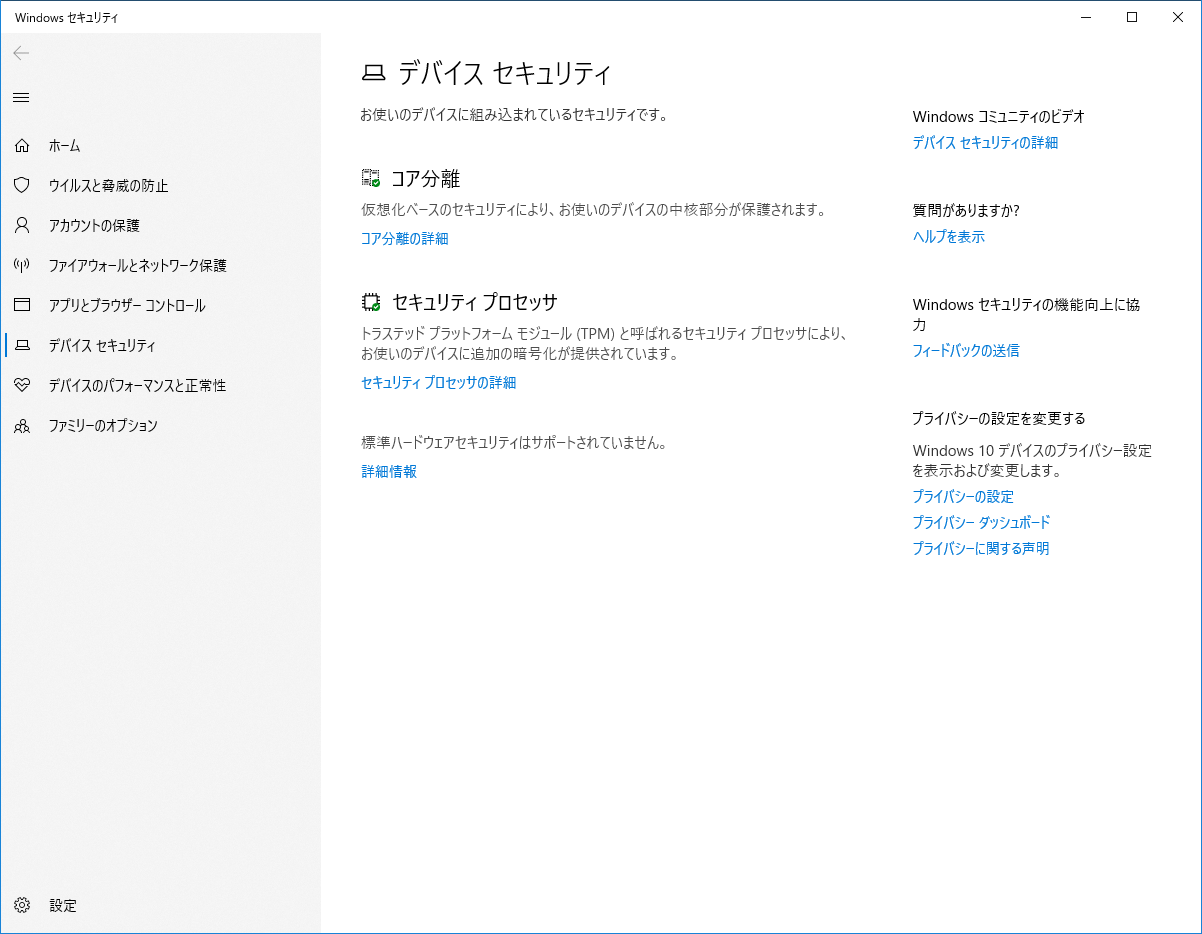Click the セキュリティ プロセッサ heading text
Image resolution: width=1202 pixels, height=934 pixels.
coord(474,302)
